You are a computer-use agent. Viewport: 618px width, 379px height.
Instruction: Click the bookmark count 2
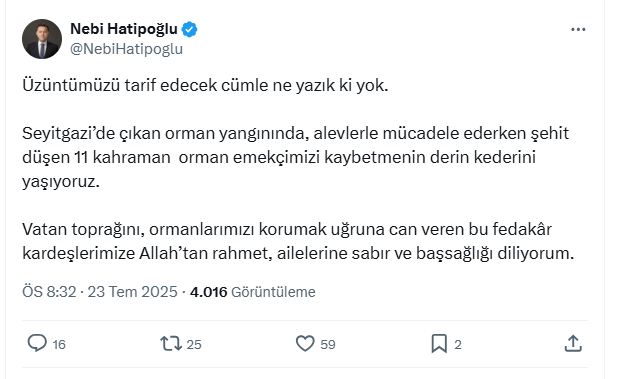click(x=458, y=345)
